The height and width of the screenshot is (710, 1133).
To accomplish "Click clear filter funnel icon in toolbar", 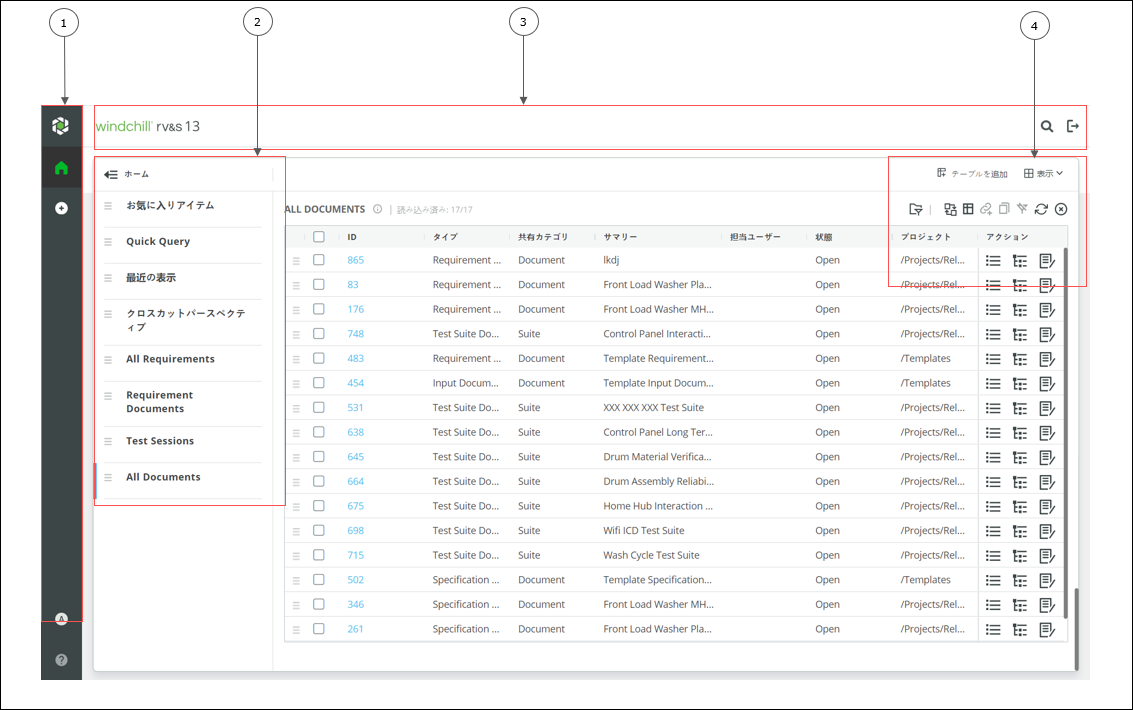I will (1022, 209).
